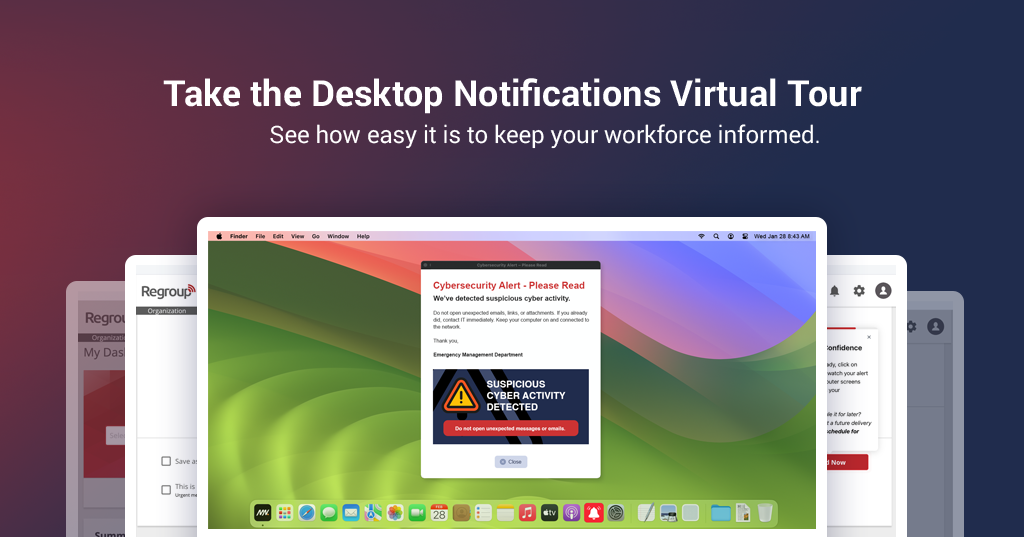This screenshot has height=537, width=1024.
Task: Open the File menu
Action: (x=260, y=236)
